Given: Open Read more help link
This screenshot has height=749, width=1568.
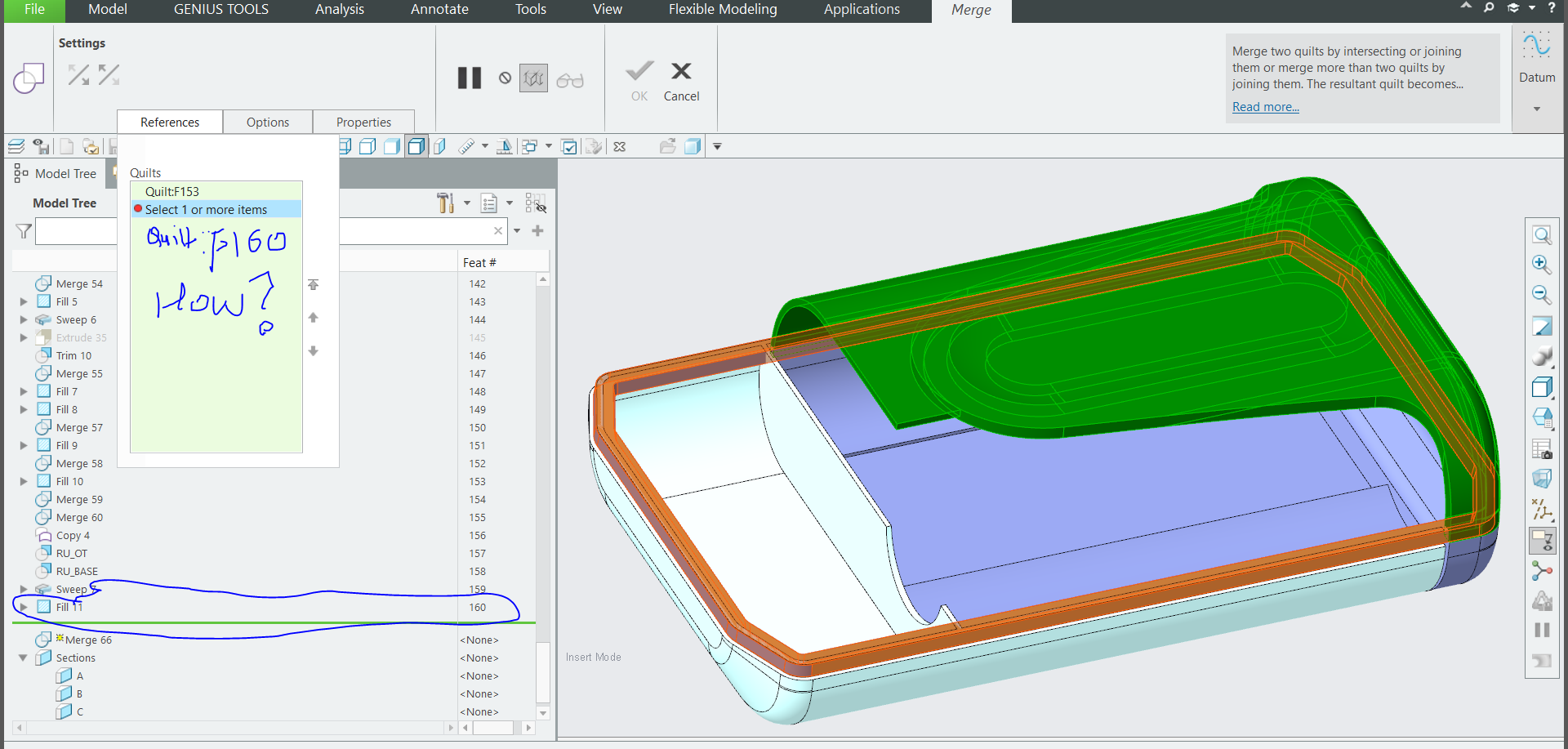Looking at the screenshot, I should tap(1265, 107).
